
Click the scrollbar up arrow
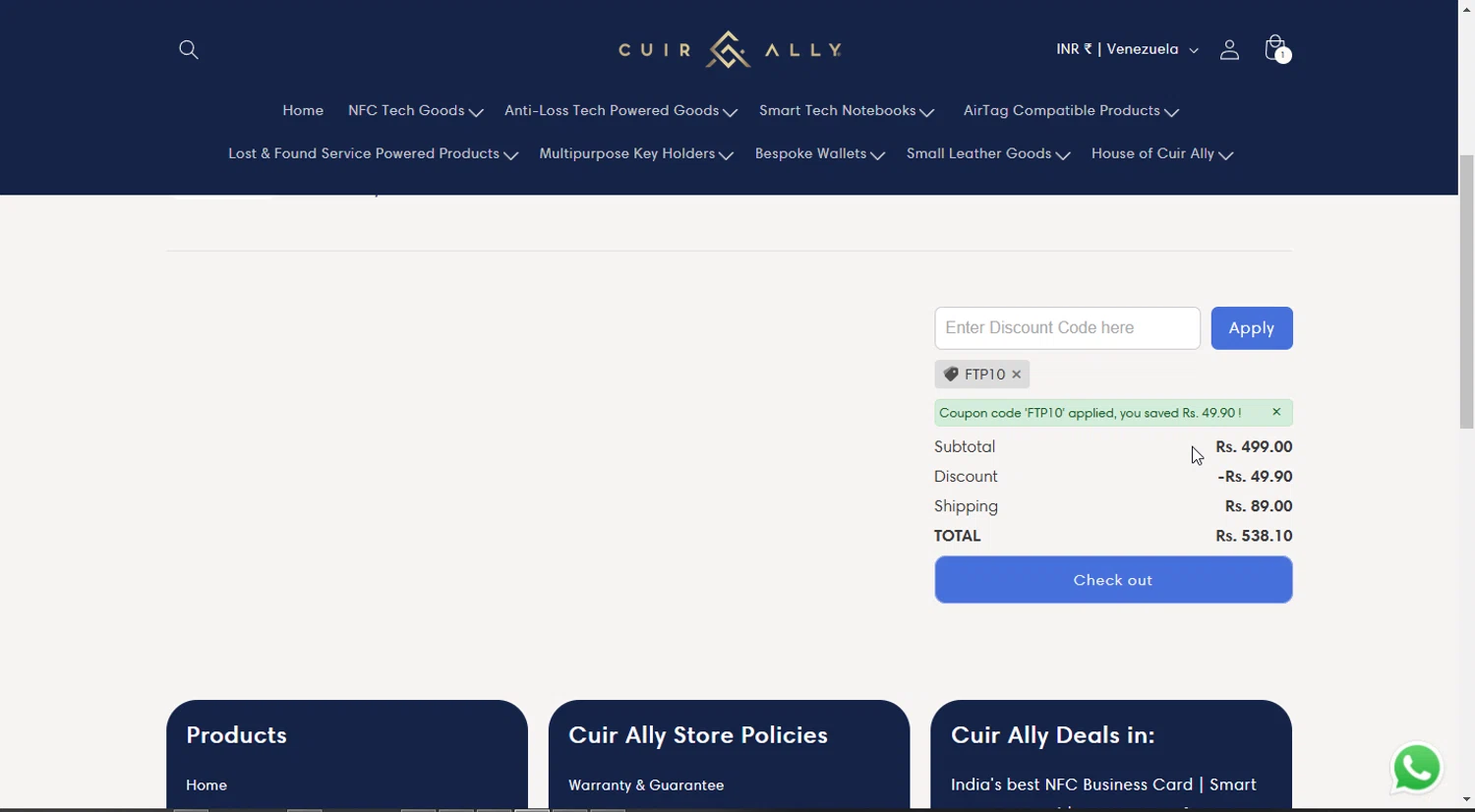[1466, 8]
